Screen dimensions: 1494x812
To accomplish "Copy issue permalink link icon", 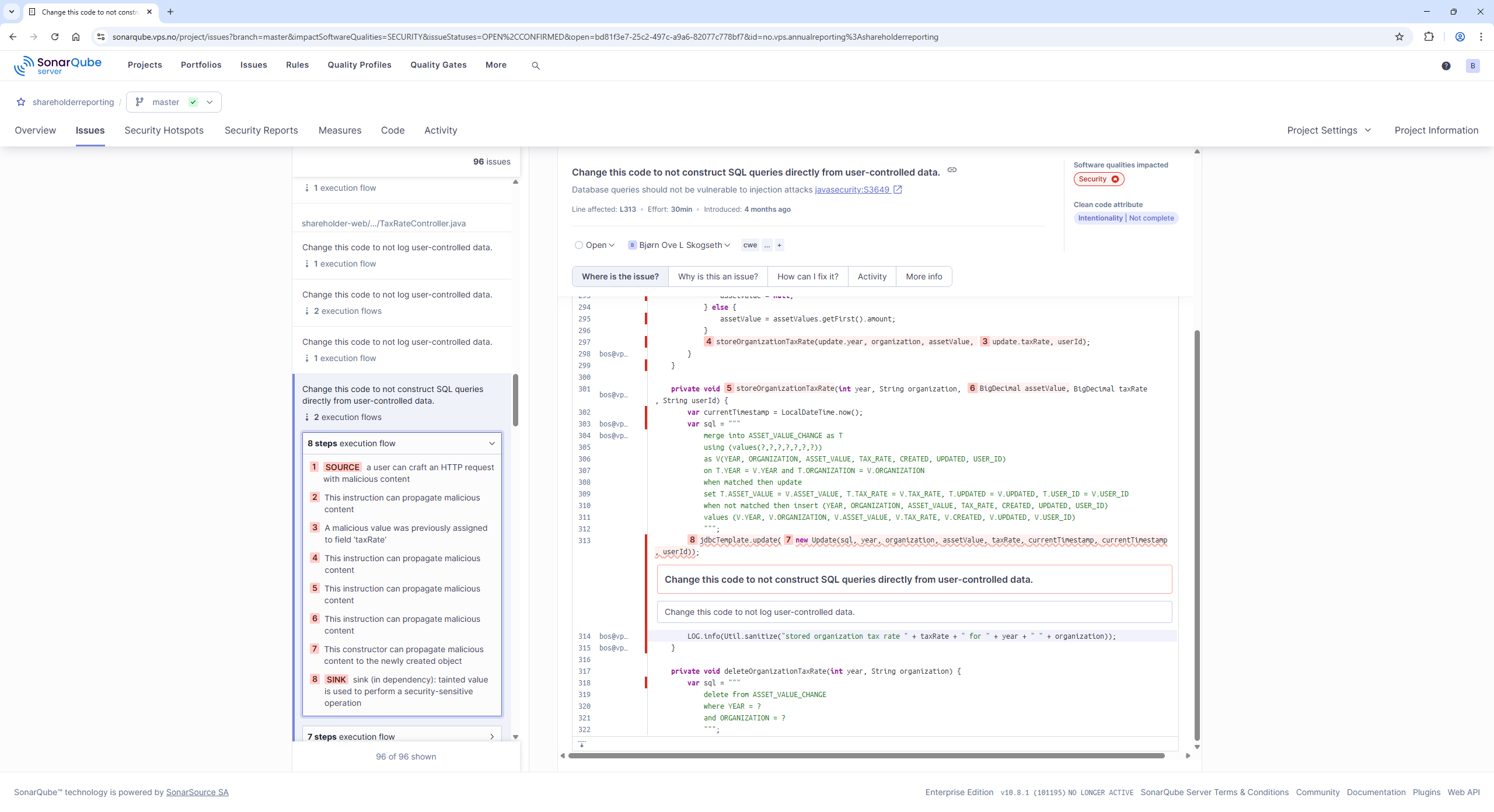I will pyautogui.click(x=952, y=170).
